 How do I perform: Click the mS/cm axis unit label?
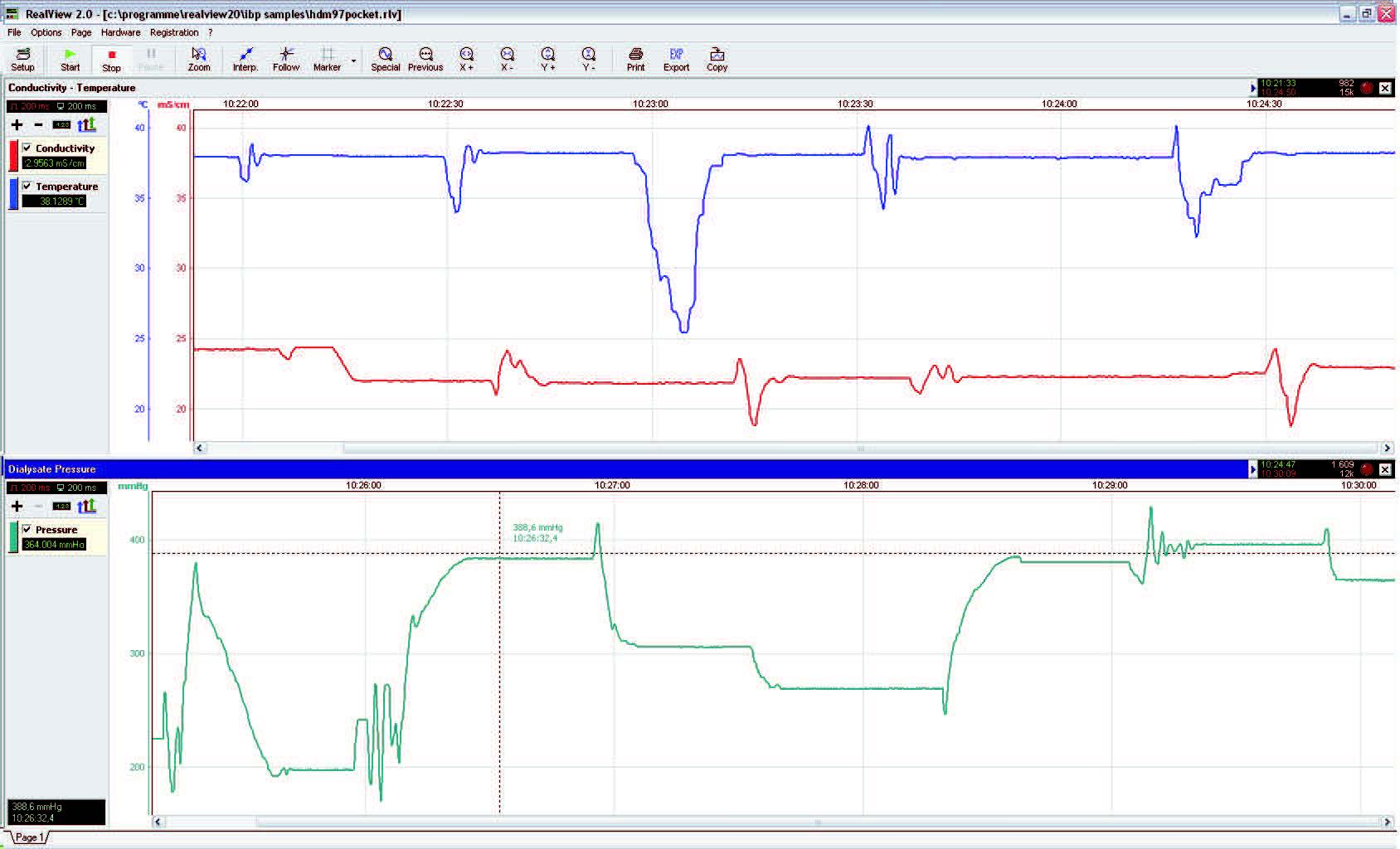click(x=173, y=104)
